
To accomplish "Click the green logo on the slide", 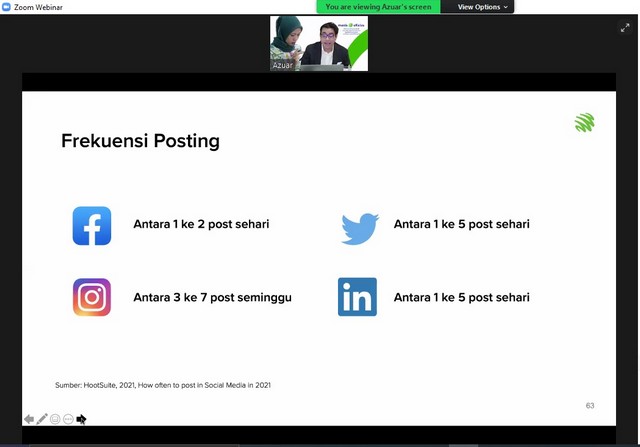I will (x=584, y=123).
